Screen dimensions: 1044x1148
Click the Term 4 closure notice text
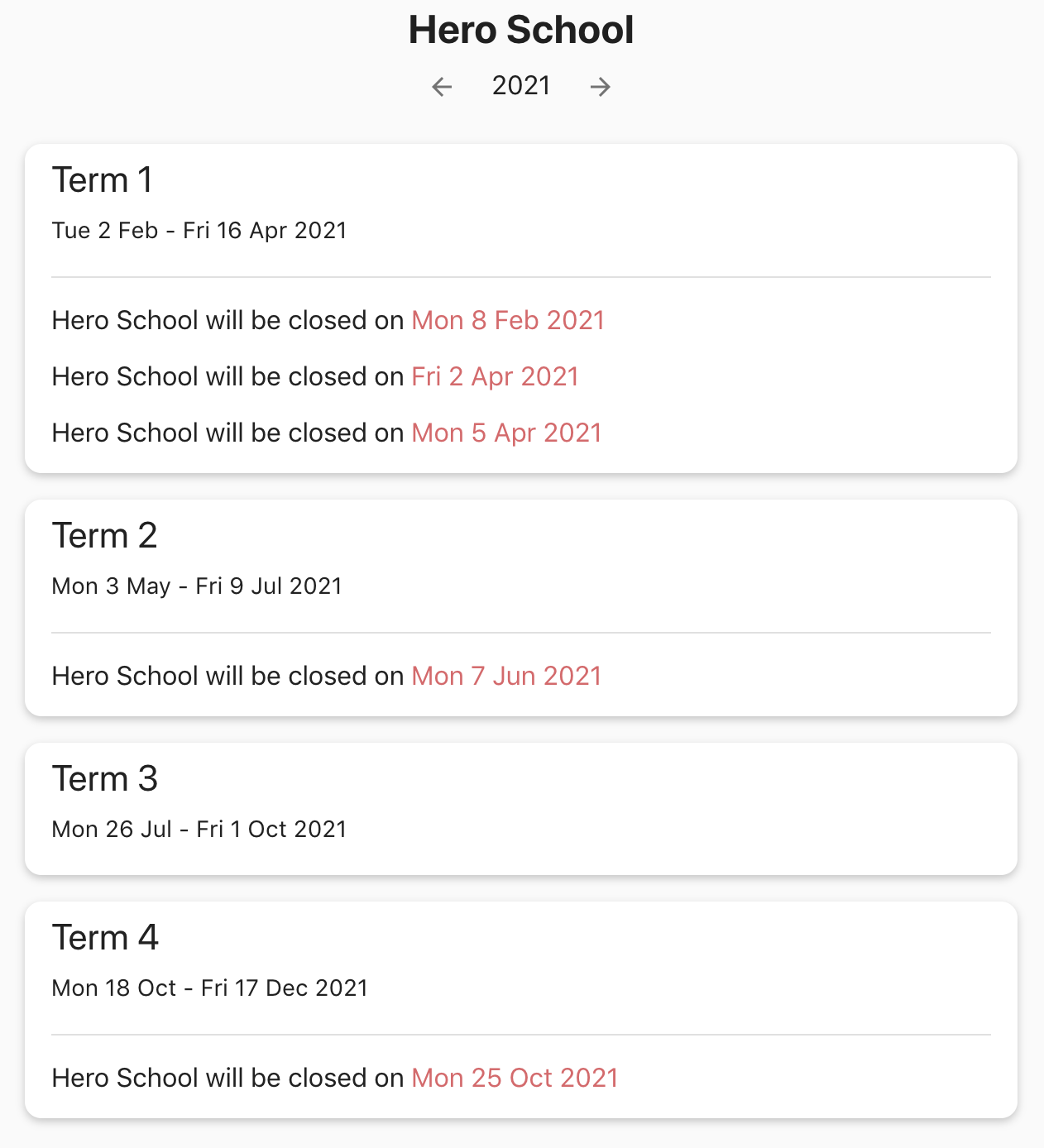(227, 1079)
